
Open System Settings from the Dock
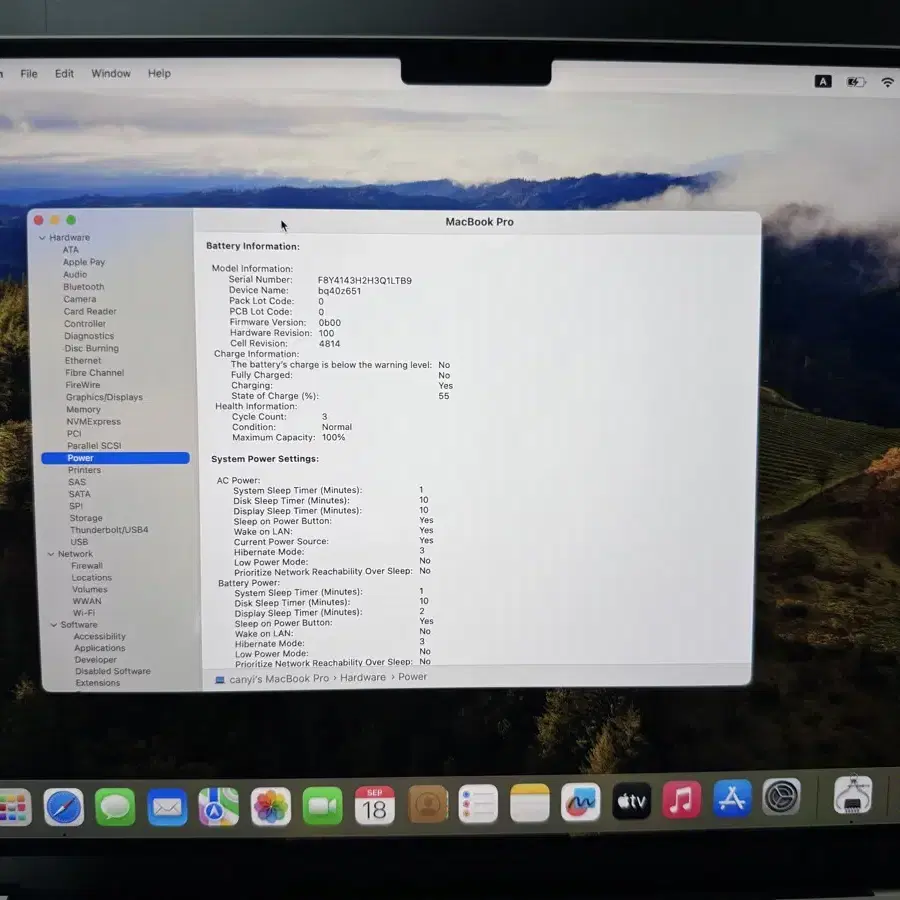(x=782, y=796)
